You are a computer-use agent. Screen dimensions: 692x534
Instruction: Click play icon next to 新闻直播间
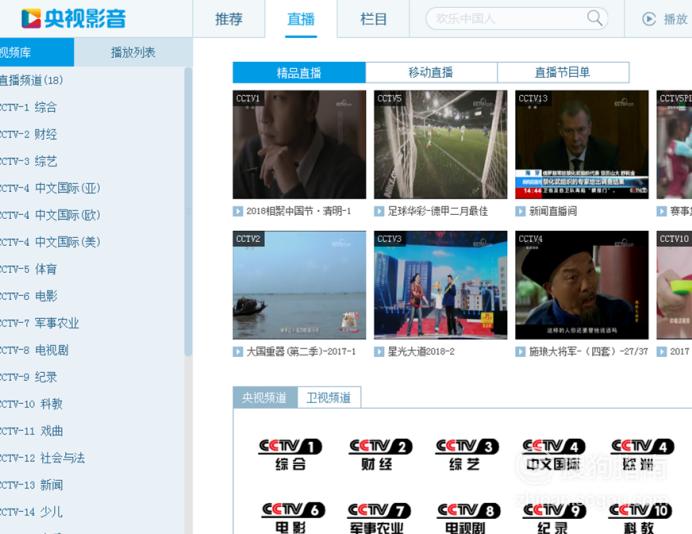coord(520,211)
